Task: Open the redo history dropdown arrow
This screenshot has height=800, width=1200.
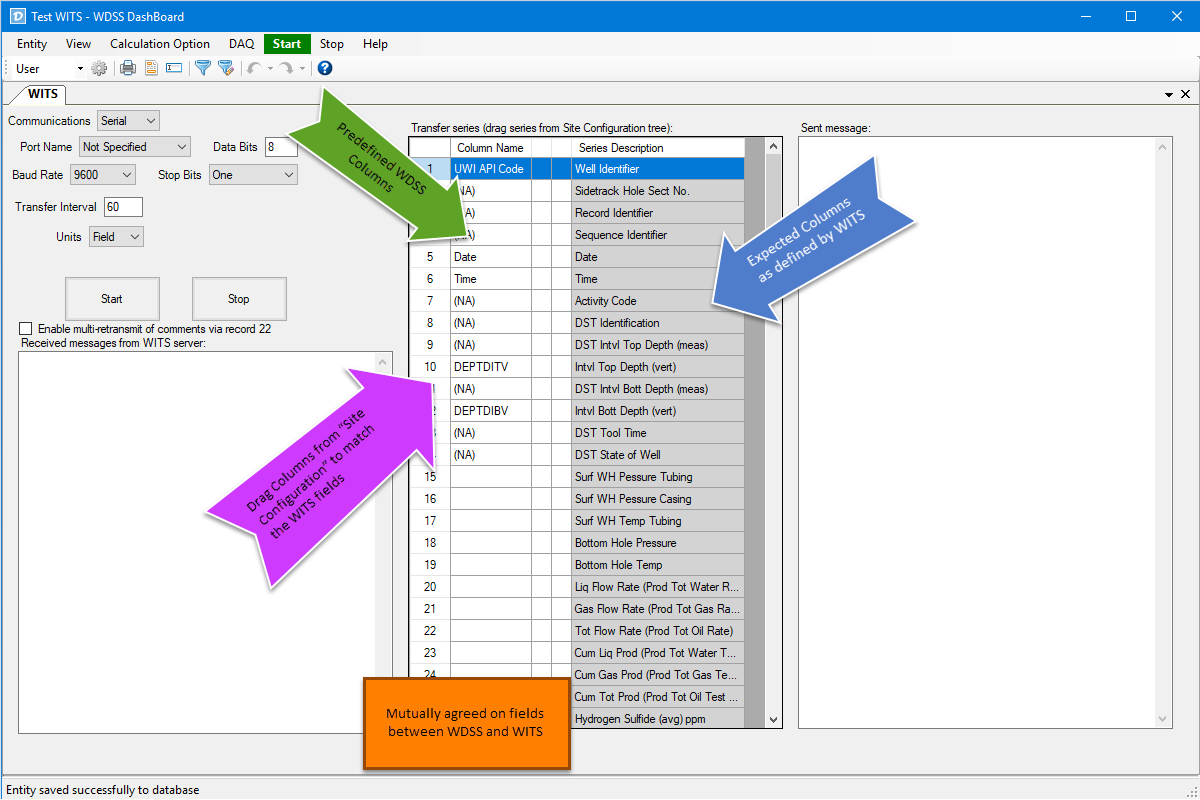Action: tap(302, 68)
